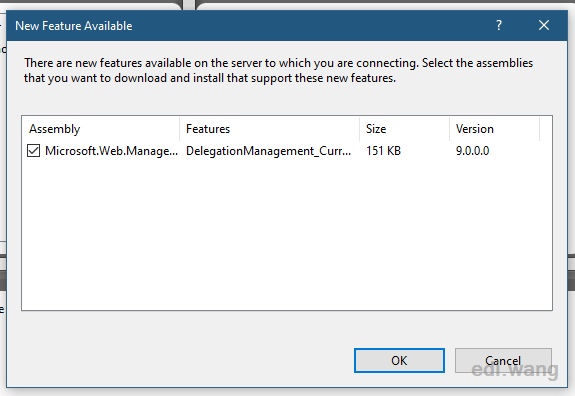Viewport: 575px width, 396px height.
Task: Click the New Feature Available title text
Action: click(x=74, y=26)
